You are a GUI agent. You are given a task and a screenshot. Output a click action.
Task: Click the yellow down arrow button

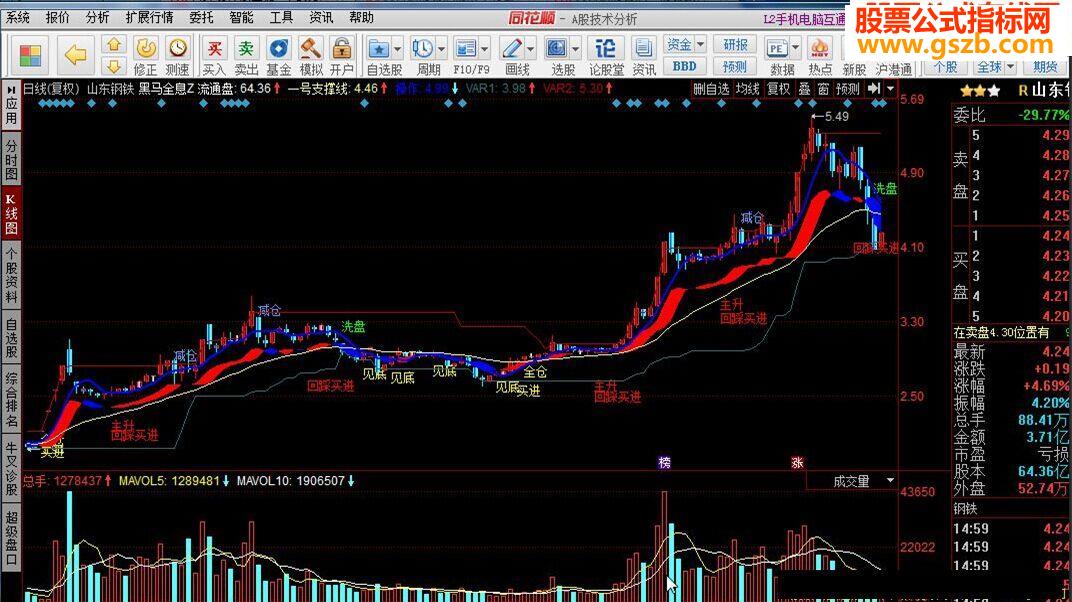pyautogui.click(x=113, y=66)
